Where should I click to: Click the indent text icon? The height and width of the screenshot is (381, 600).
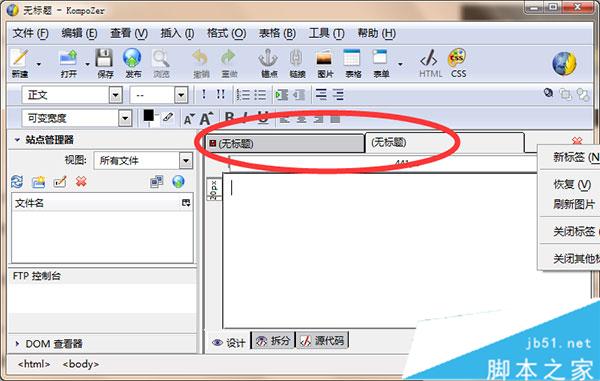pyautogui.click(x=282, y=94)
